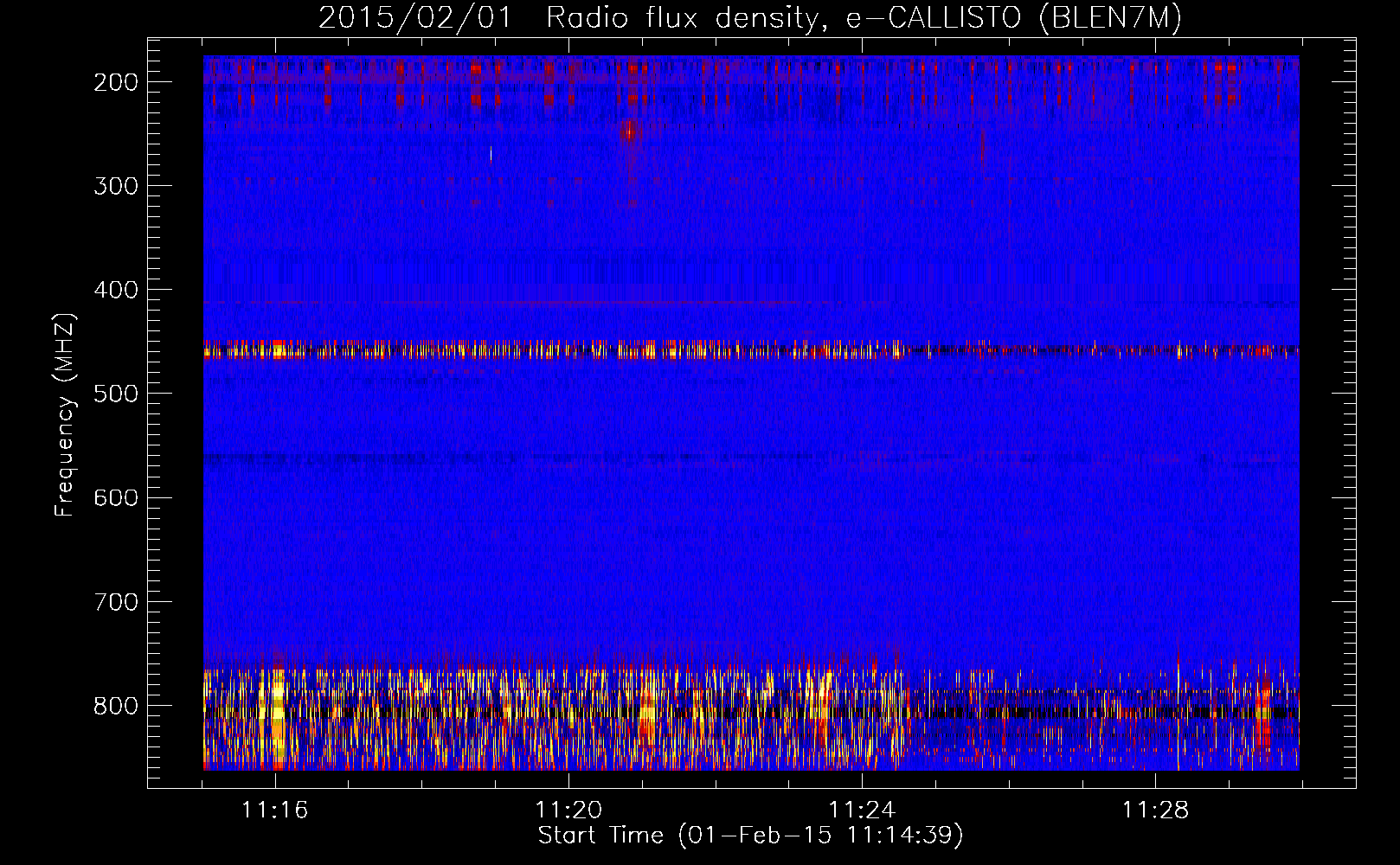
Task: Click the 11:20 time tick label
Action: click(568, 811)
